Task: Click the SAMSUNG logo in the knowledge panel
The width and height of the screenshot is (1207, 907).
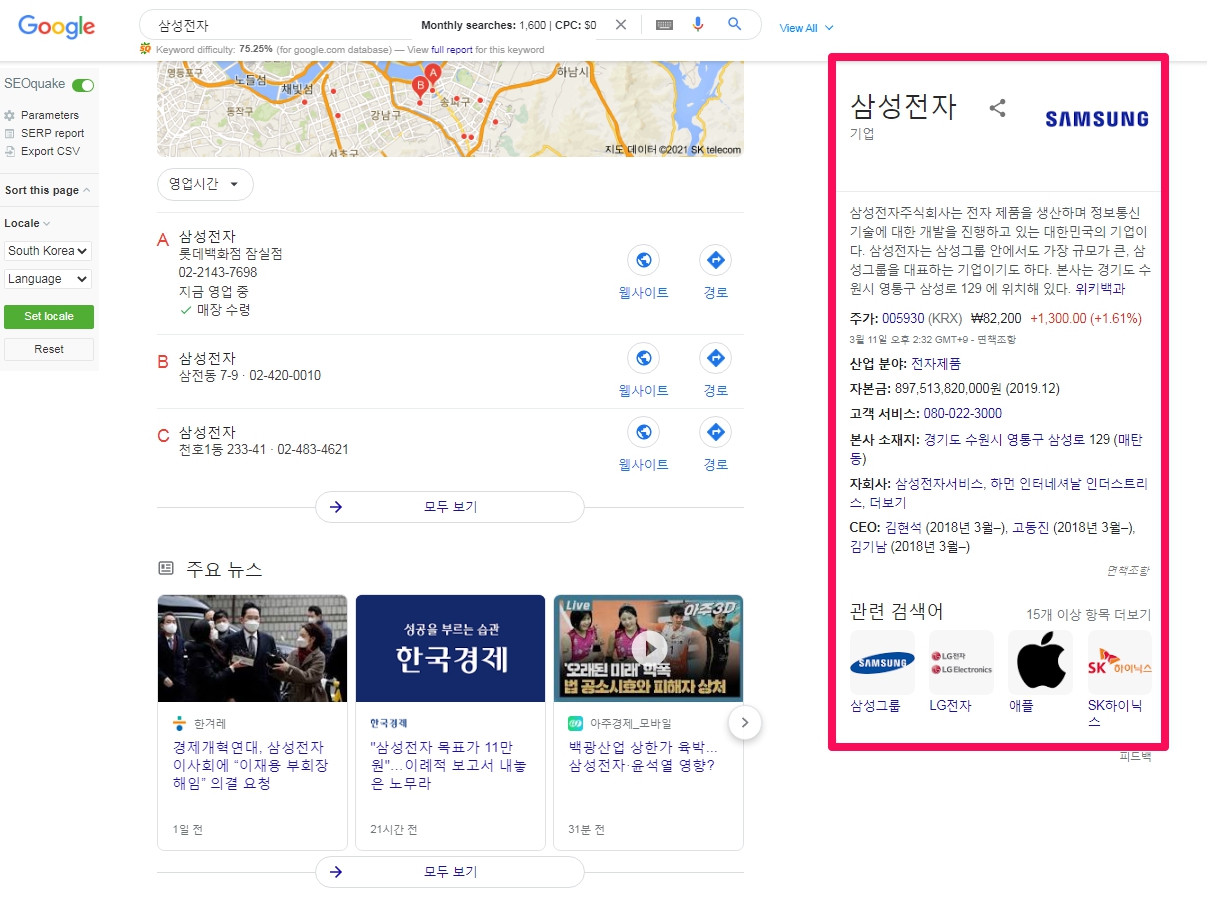Action: coord(1096,118)
